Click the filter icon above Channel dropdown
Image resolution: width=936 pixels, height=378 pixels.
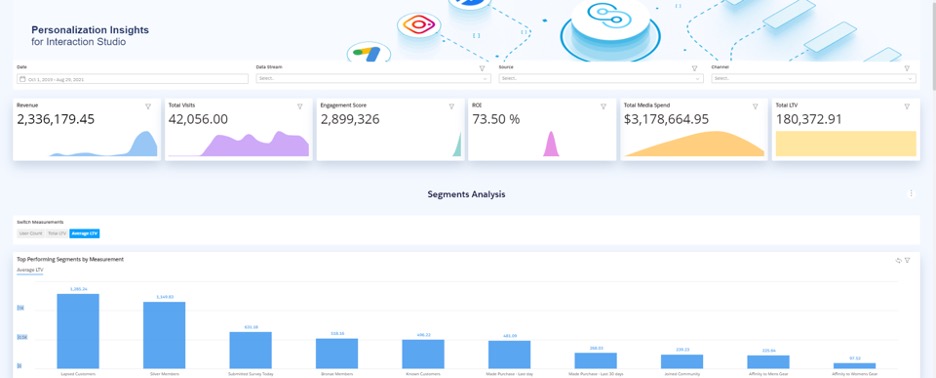907,68
